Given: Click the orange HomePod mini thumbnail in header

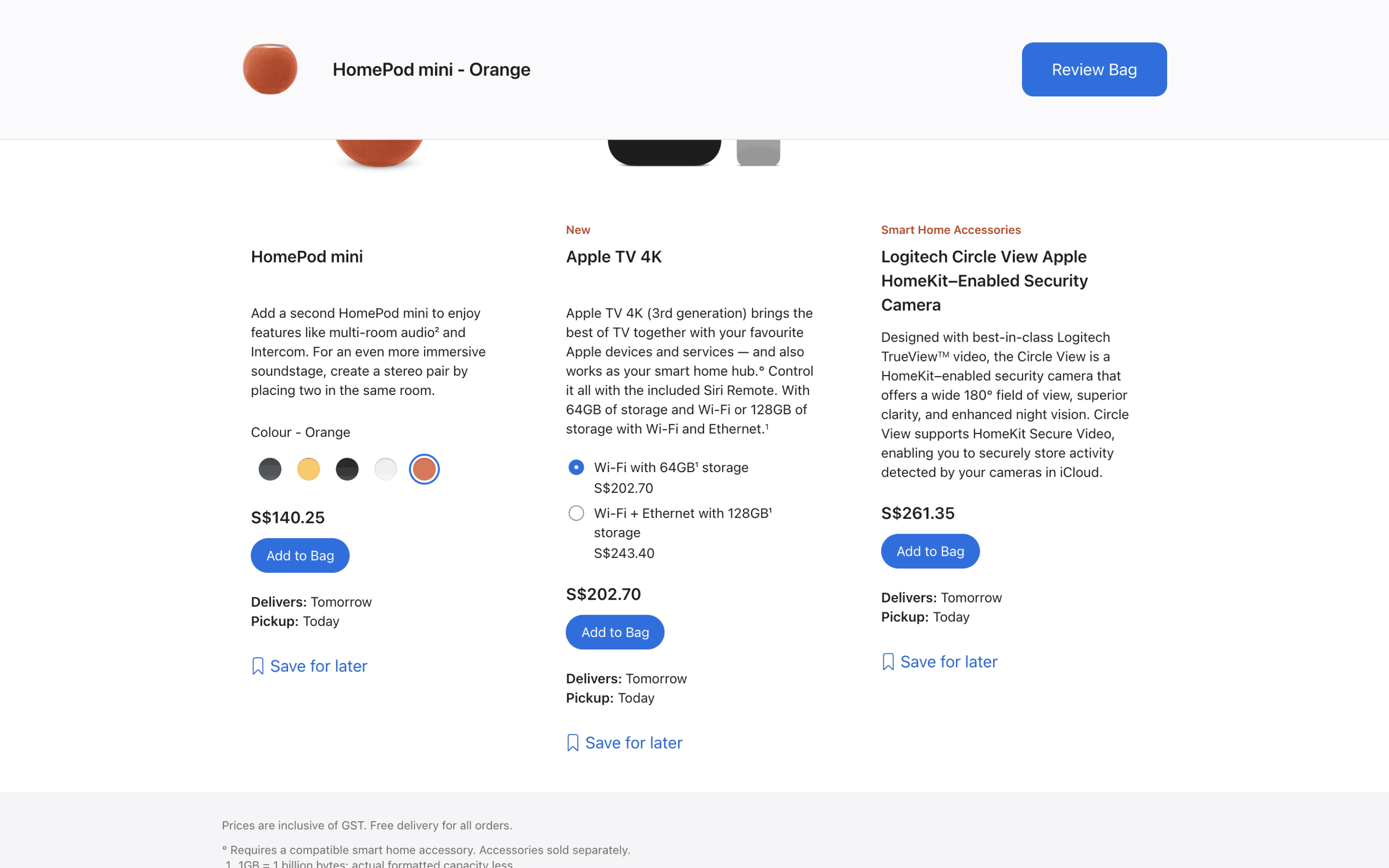Looking at the screenshot, I should (x=270, y=69).
